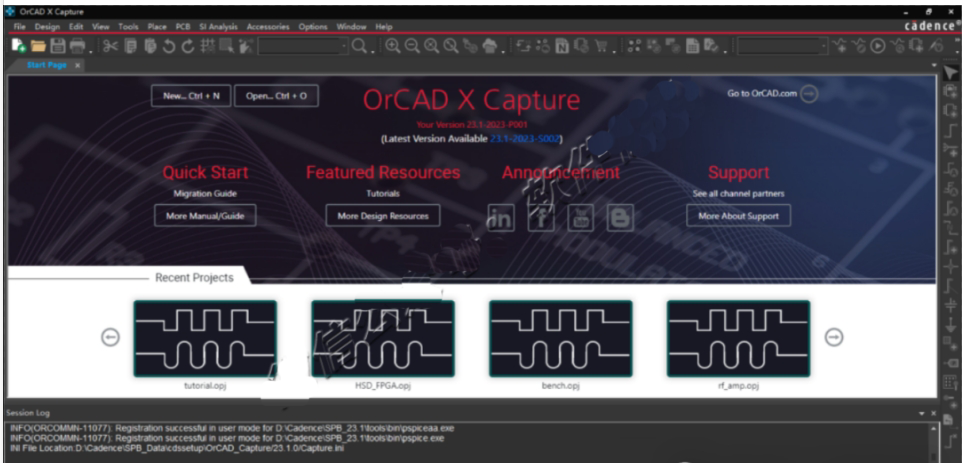Close the Start Page tab
962x463 pixels.
click(77, 65)
